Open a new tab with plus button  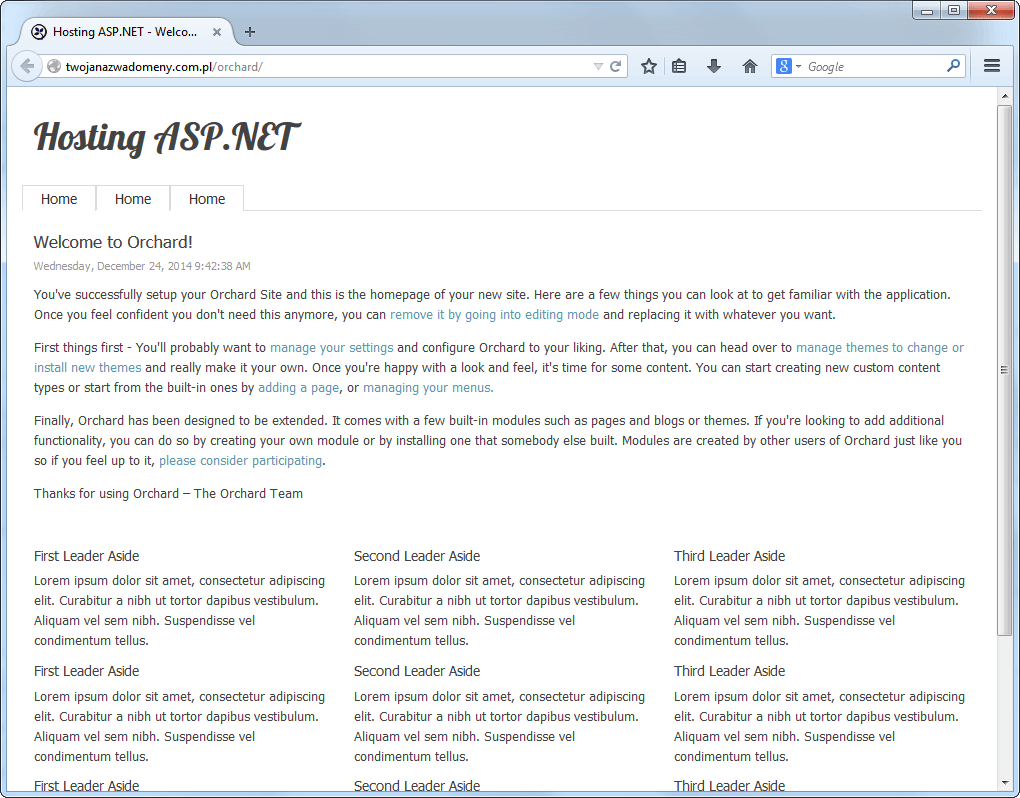250,32
